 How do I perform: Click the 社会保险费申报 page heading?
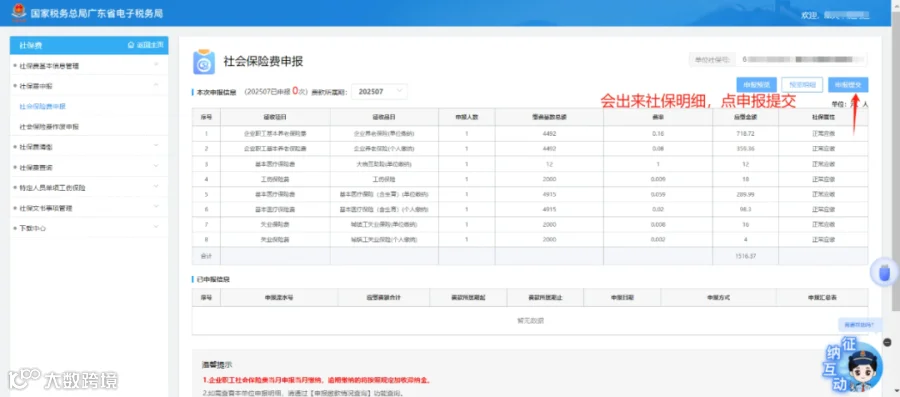coord(263,61)
